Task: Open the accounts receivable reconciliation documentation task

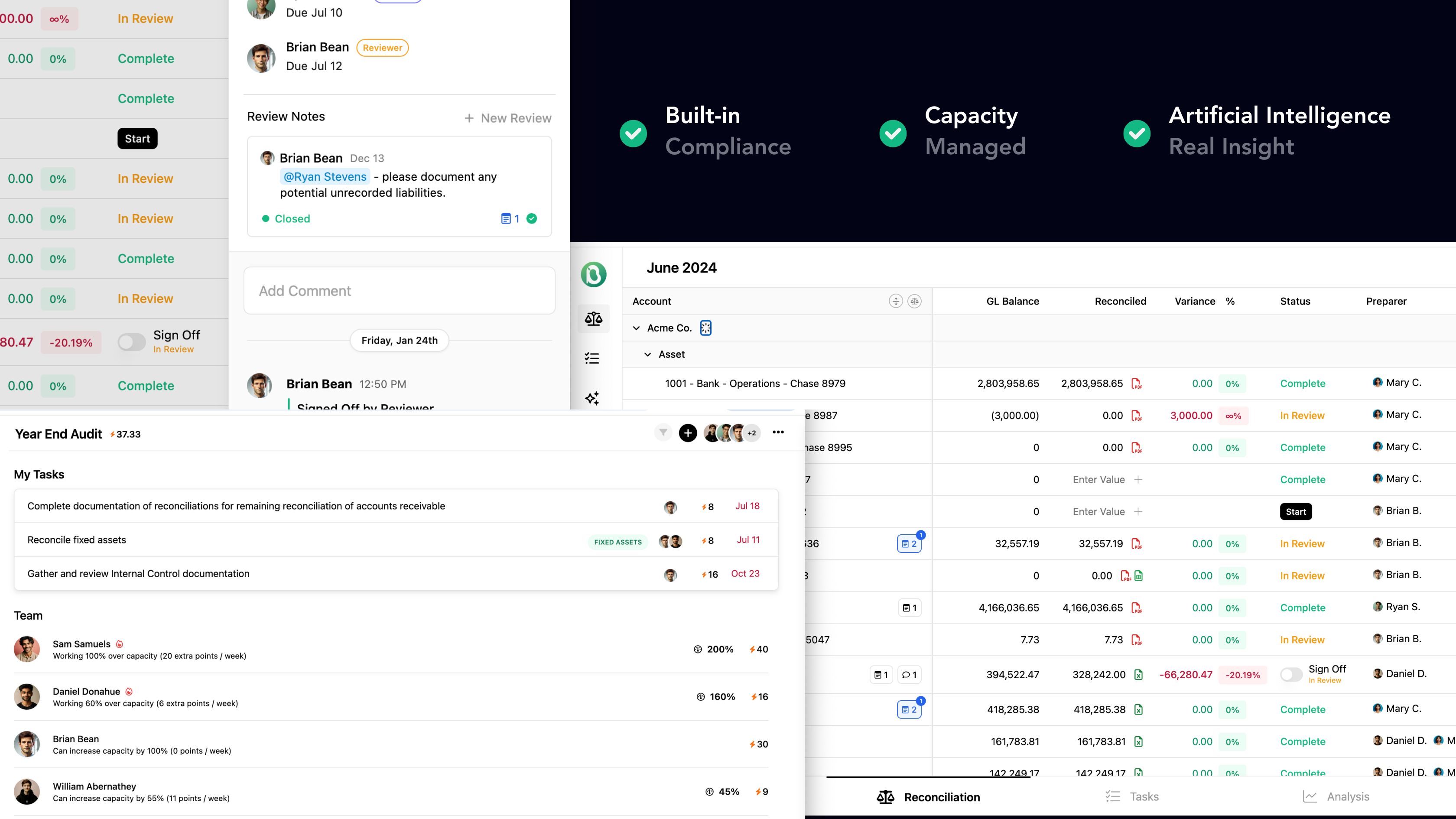Action: [396, 507]
